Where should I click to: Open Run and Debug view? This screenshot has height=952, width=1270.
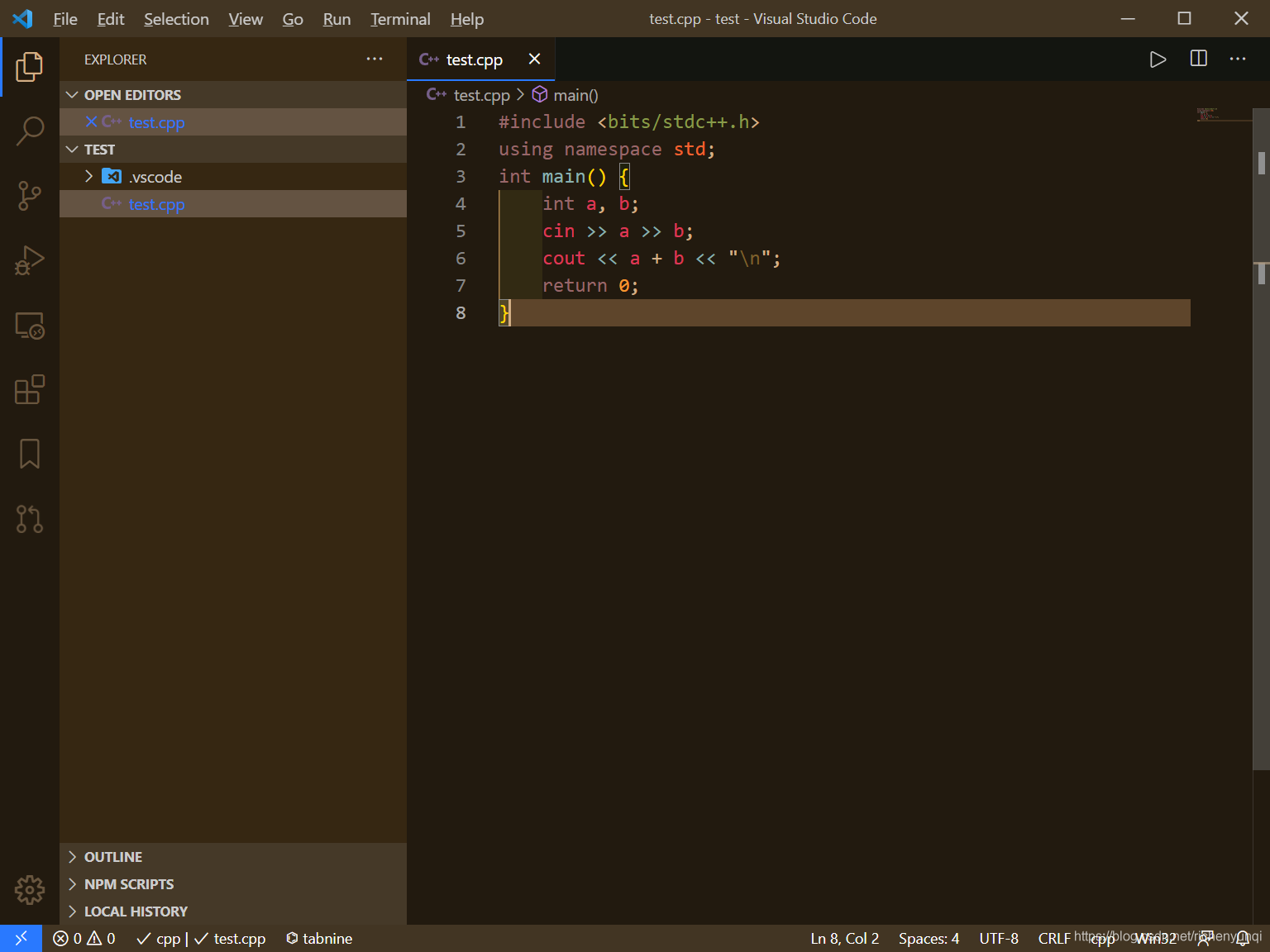click(30, 260)
